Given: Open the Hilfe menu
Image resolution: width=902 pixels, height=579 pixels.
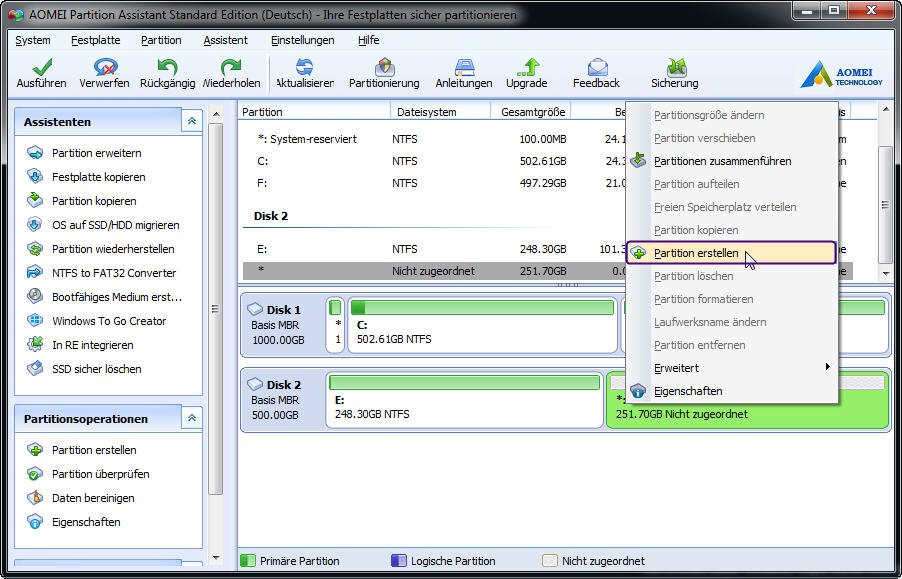Looking at the screenshot, I should [x=368, y=40].
